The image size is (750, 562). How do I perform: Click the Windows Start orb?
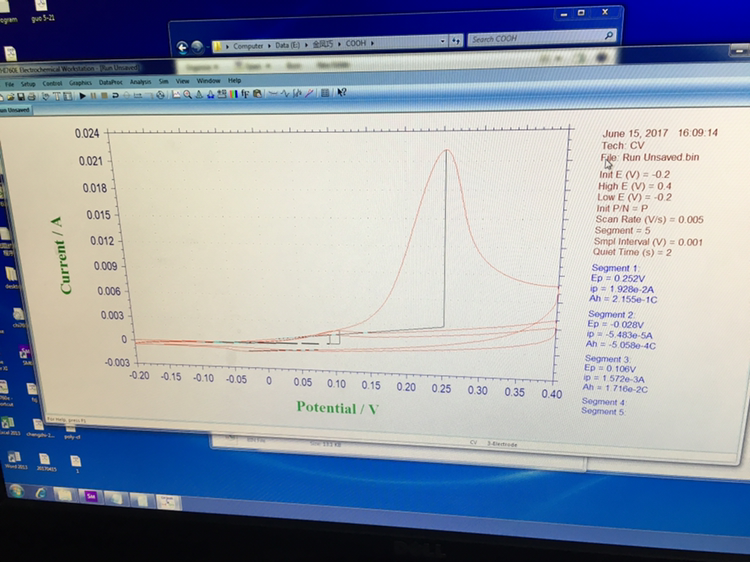click(x=16, y=491)
